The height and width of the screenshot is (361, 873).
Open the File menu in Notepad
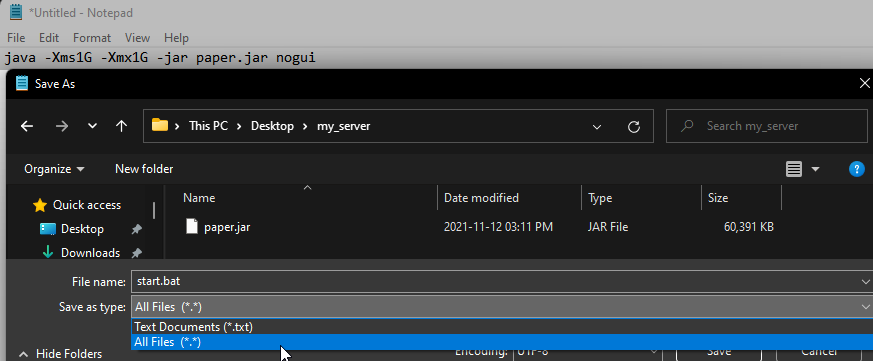[x=16, y=38]
